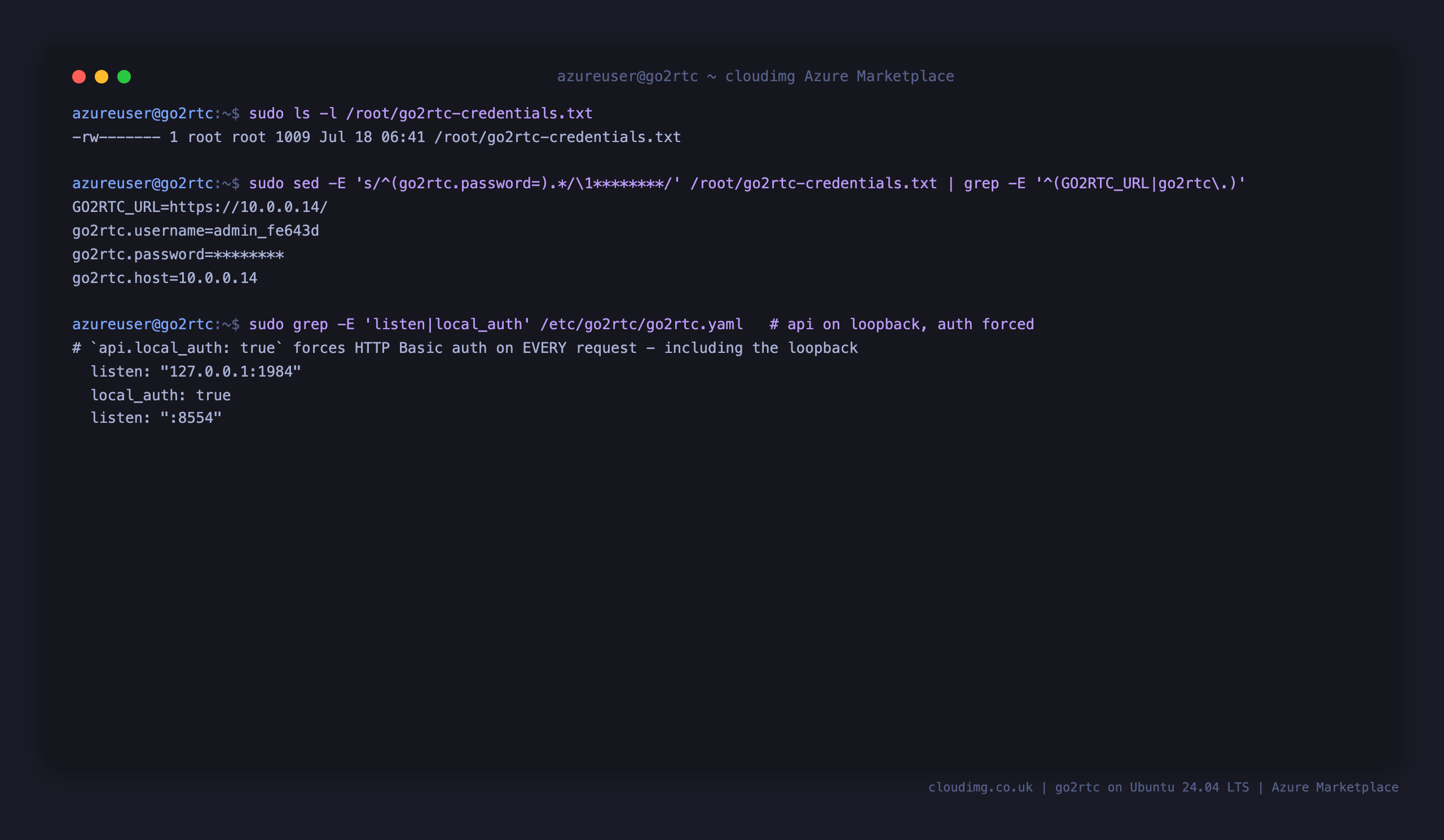Click the yellow minimize window dot
The height and width of the screenshot is (840, 1444).
pyautogui.click(x=102, y=77)
